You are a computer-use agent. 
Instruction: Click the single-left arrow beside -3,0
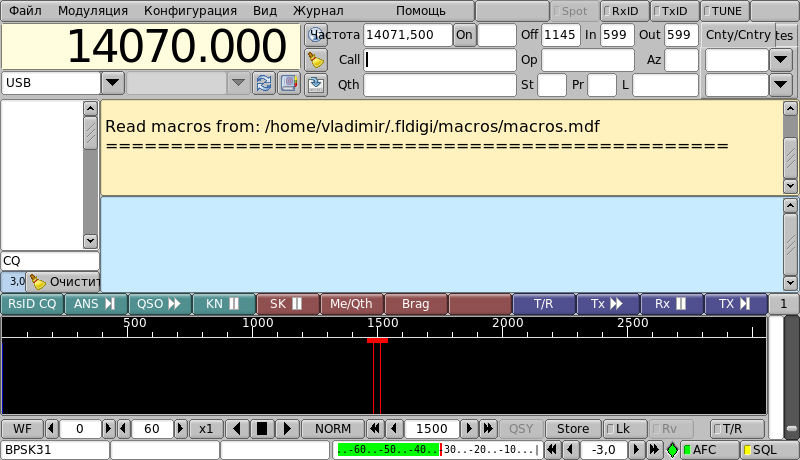pyautogui.click(x=570, y=450)
